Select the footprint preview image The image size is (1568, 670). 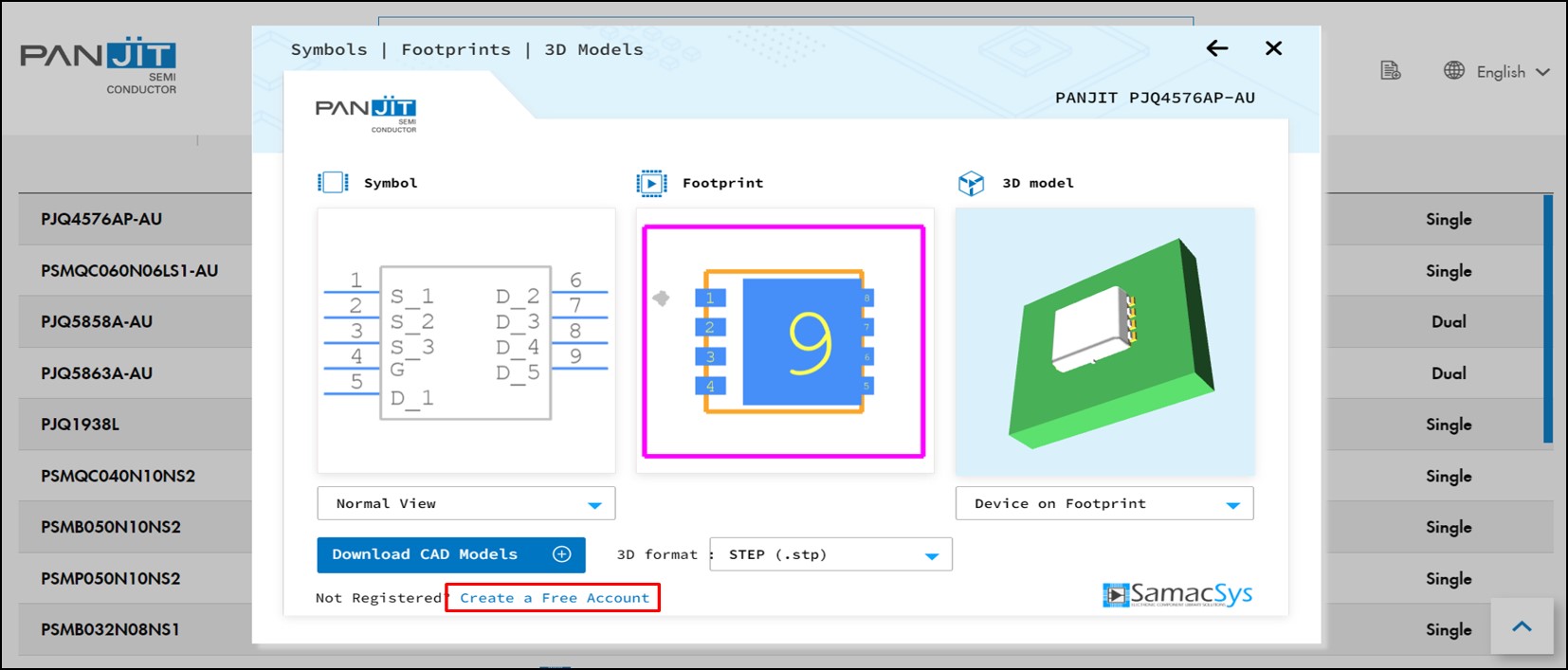pos(785,340)
